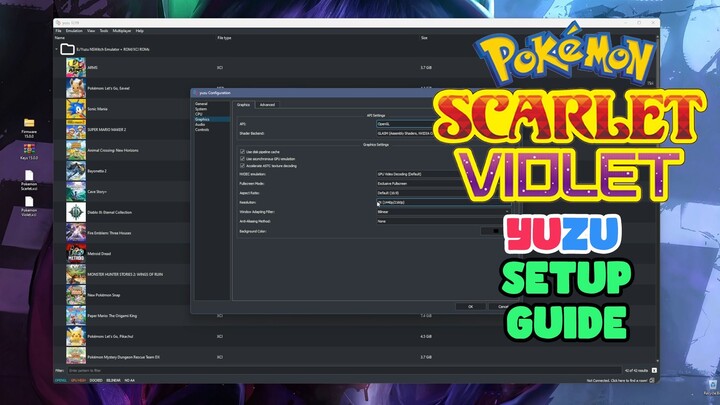Open the Recycle Bin on desktop
720x405 pixels.
(712, 385)
